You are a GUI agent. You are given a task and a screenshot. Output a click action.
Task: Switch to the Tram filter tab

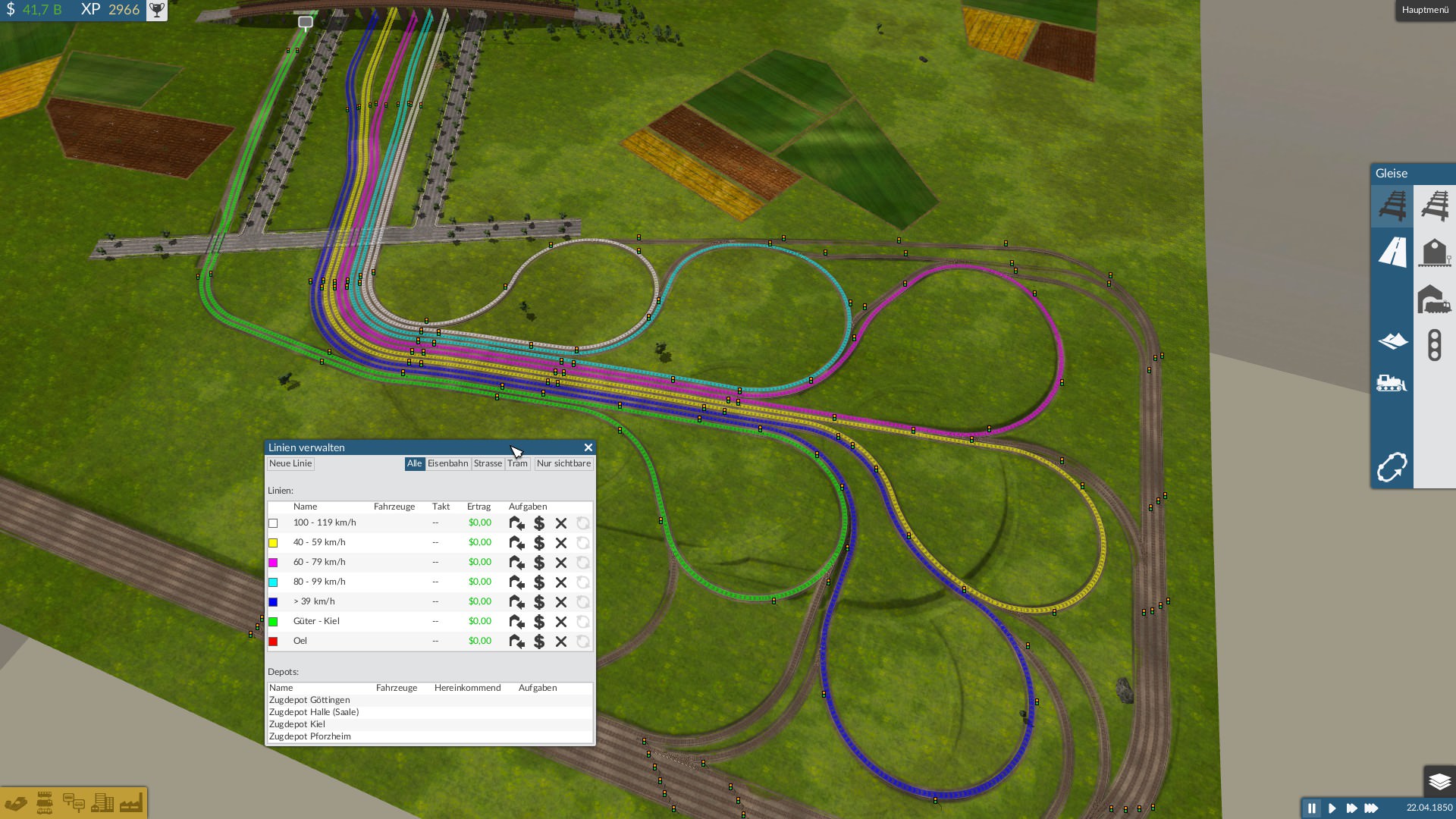517,463
